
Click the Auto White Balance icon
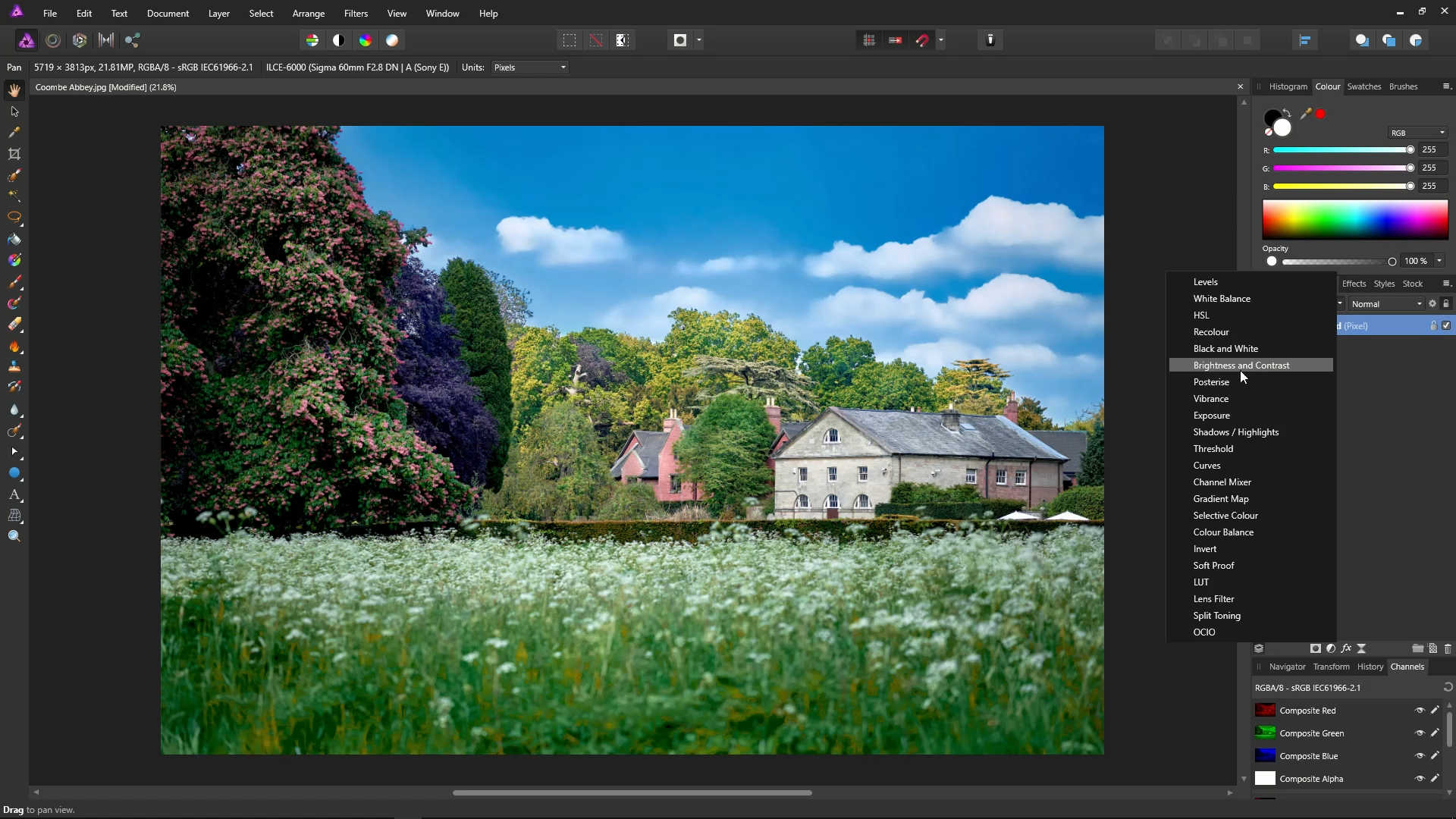(x=392, y=40)
